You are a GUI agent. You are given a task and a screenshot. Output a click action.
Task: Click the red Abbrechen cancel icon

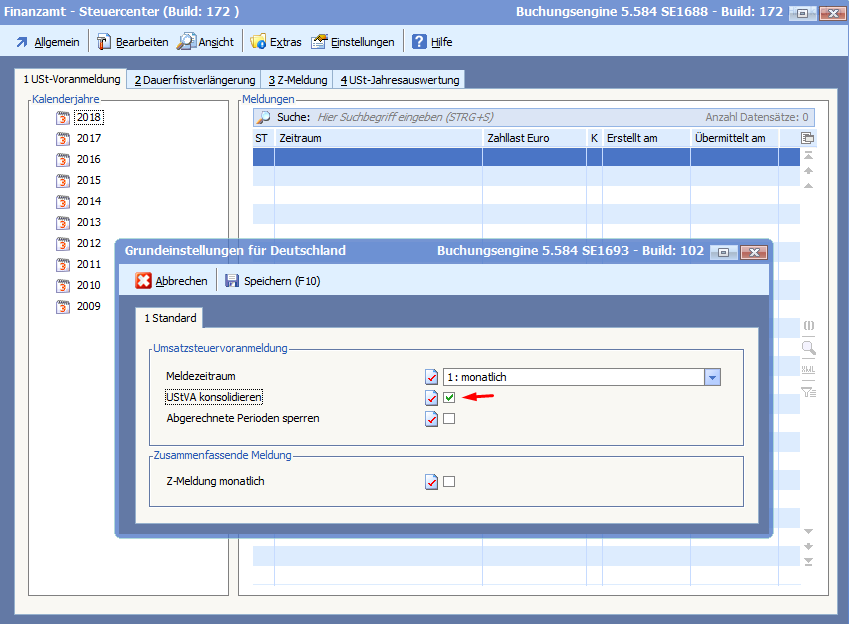point(144,282)
